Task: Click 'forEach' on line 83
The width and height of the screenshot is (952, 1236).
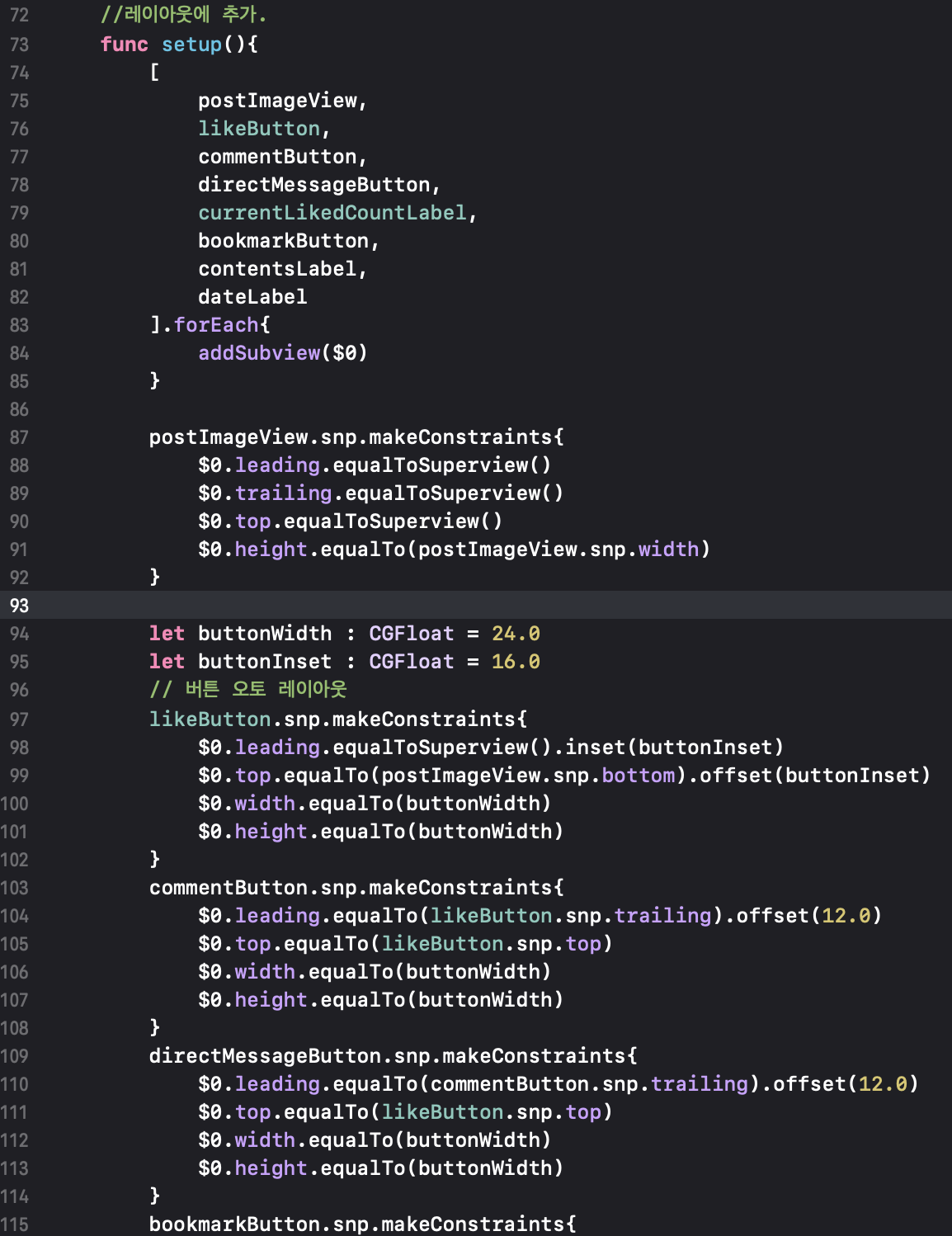Action: coord(216,325)
